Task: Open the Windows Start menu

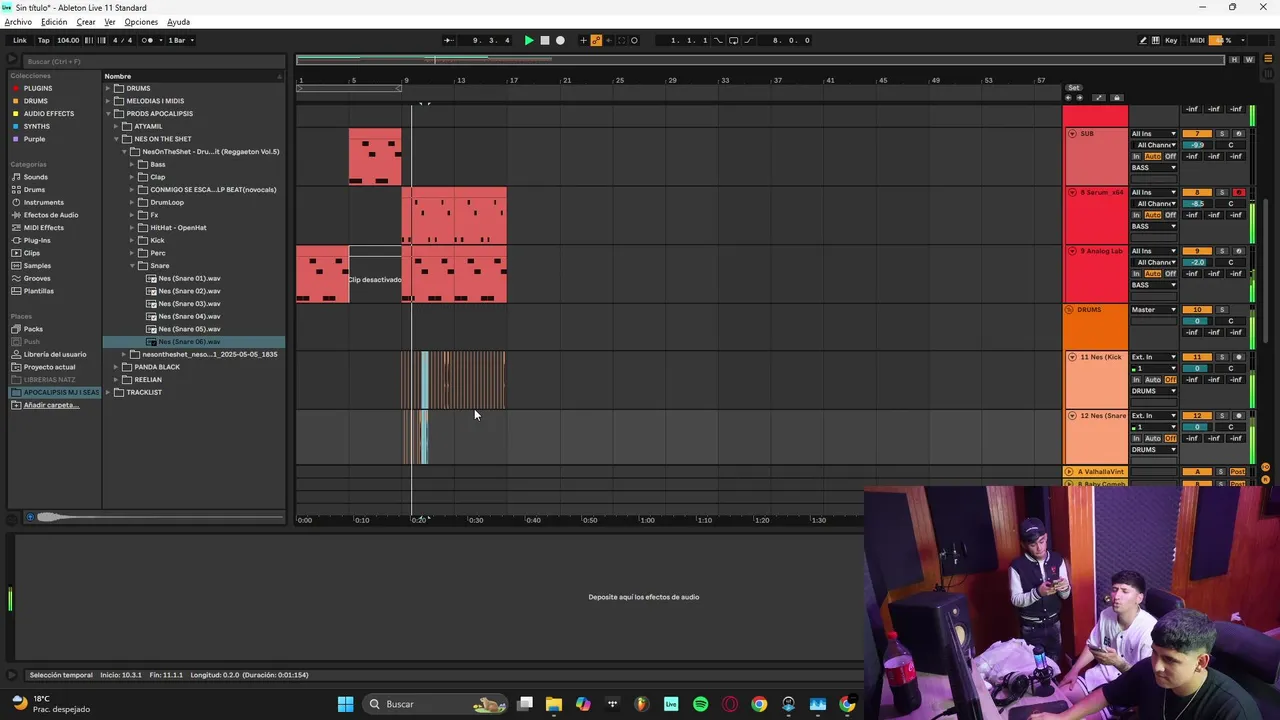Action: [x=345, y=704]
